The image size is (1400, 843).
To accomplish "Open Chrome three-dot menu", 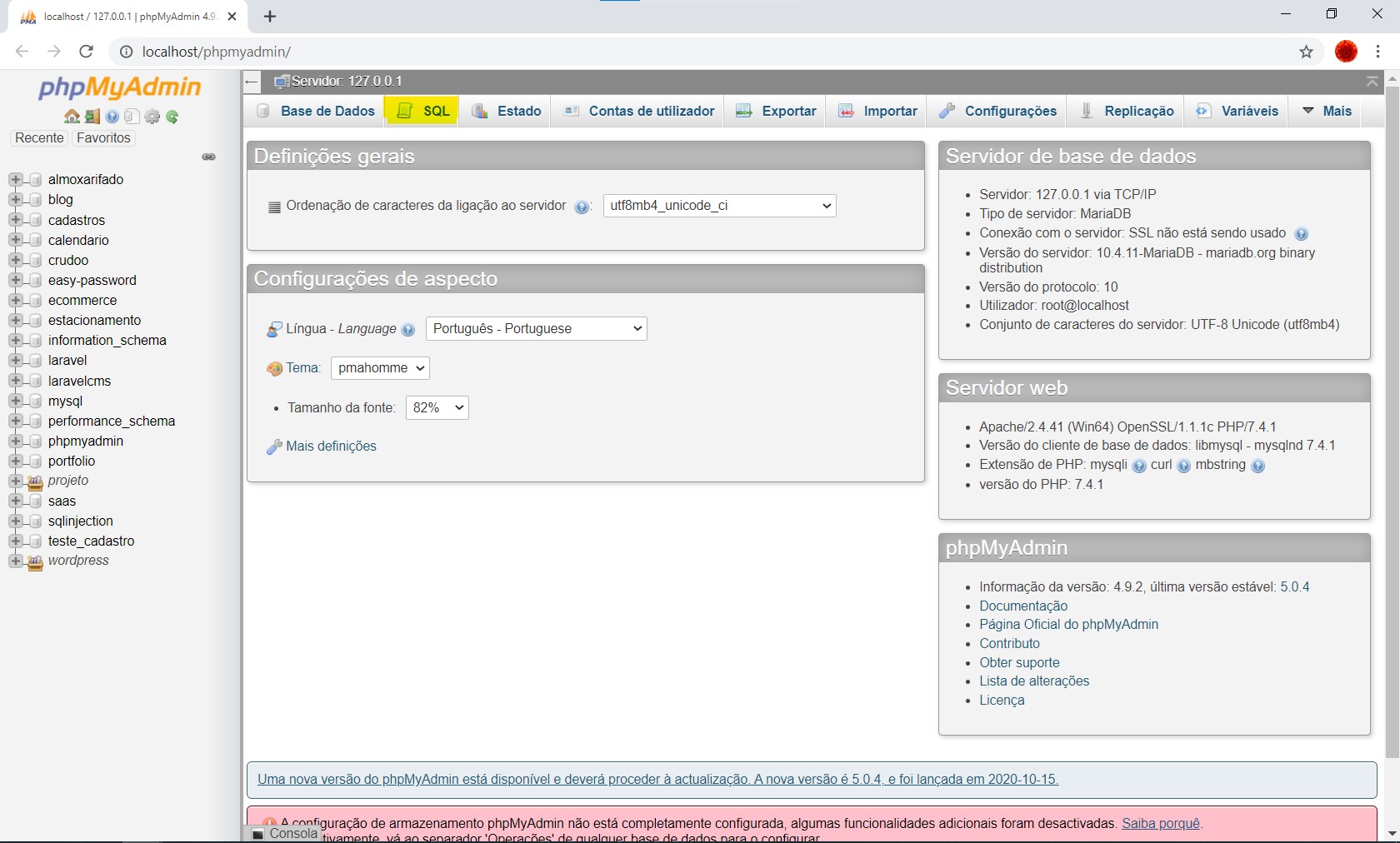I will pyautogui.click(x=1378, y=52).
